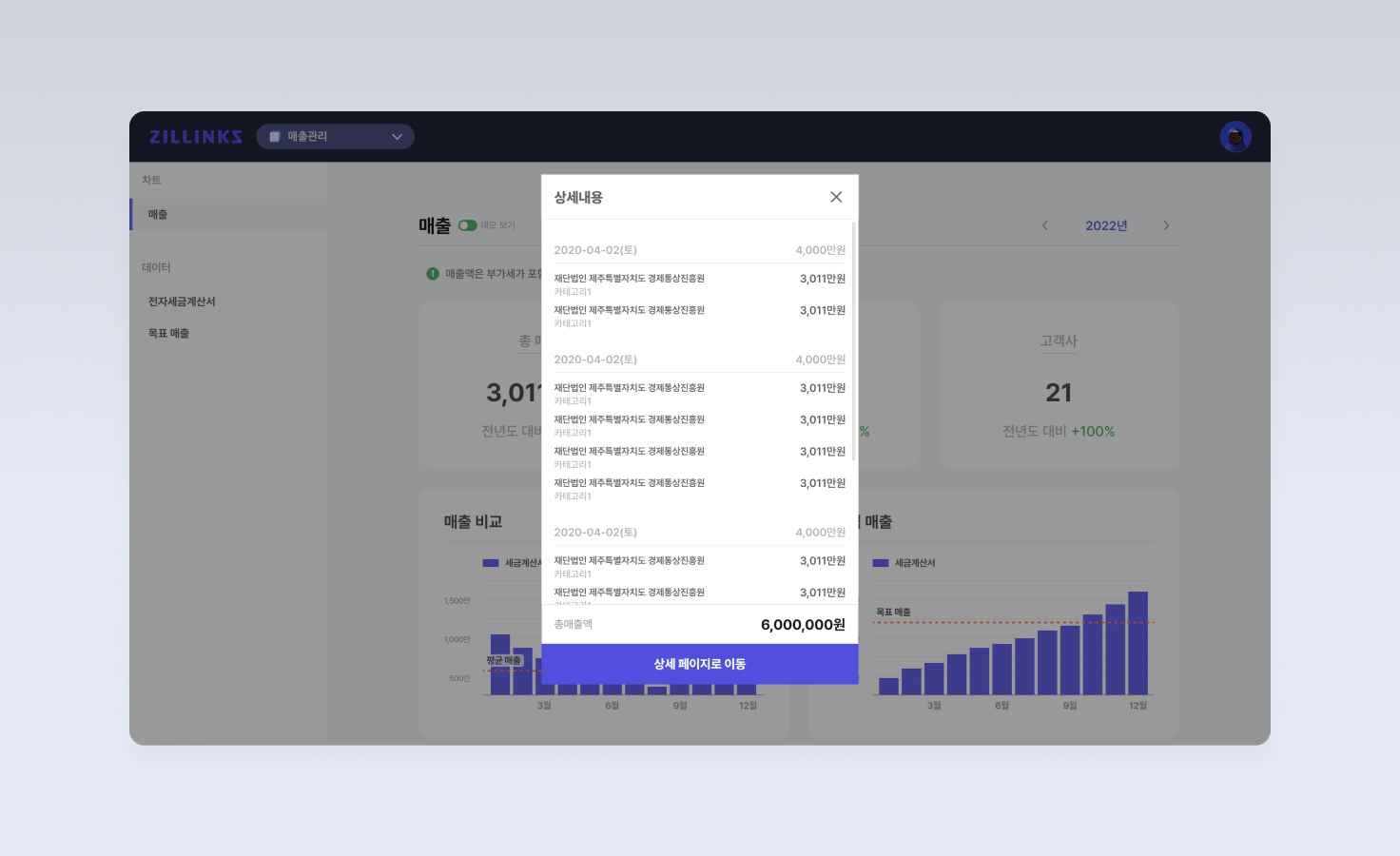This screenshot has width=1400, height=856.
Task: Click the 매출 비교 chart title
Action: pyautogui.click(x=473, y=521)
